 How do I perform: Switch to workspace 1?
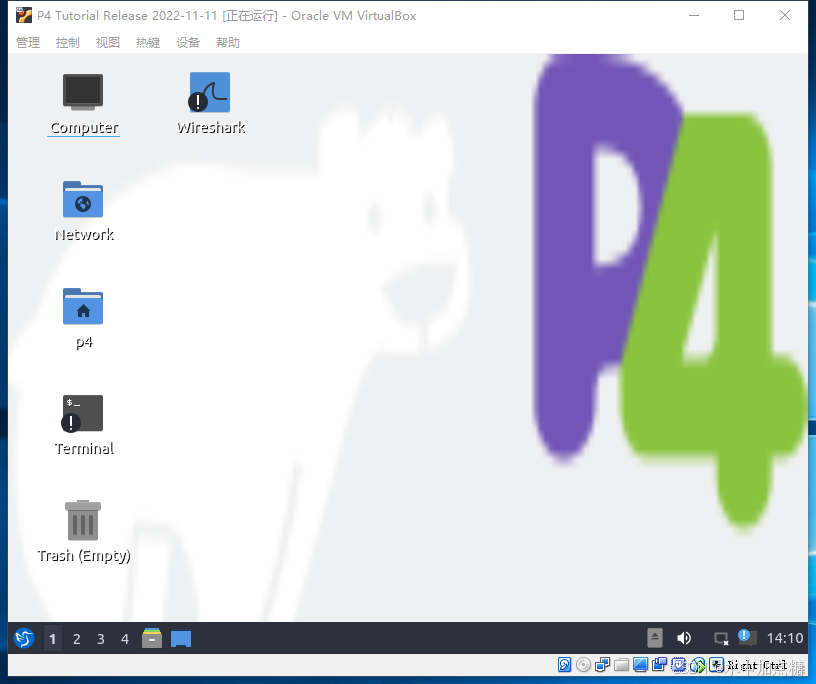tap(53, 639)
